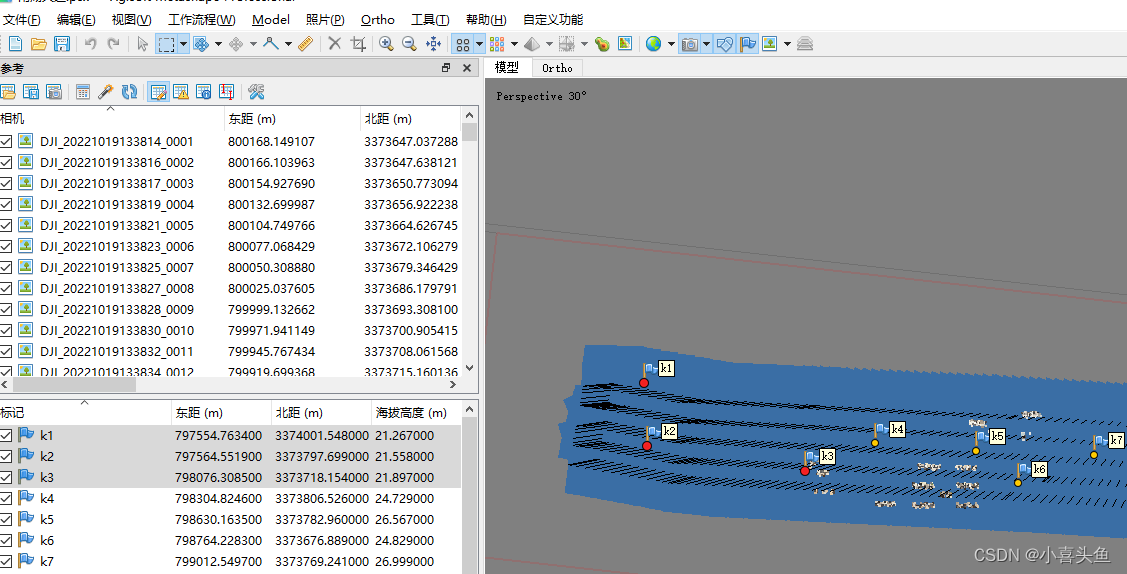Image resolution: width=1127 pixels, height=574 pixels.
Task: Export reference with the save table icon
Action: [31, 92]
